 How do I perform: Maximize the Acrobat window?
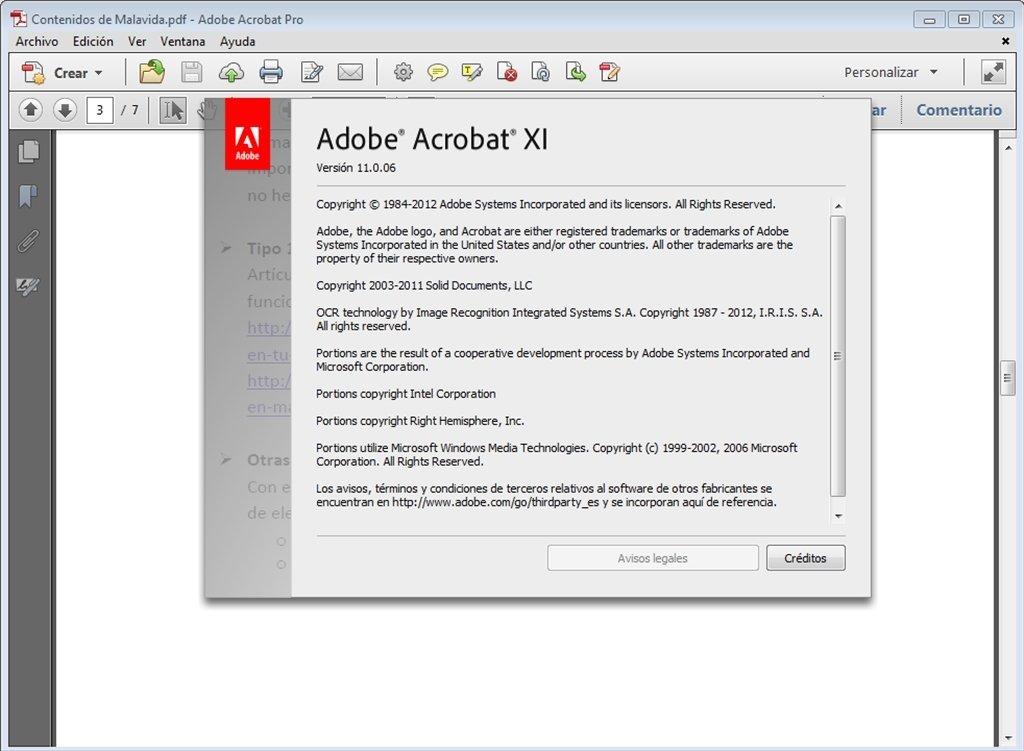tap(963, 20)
